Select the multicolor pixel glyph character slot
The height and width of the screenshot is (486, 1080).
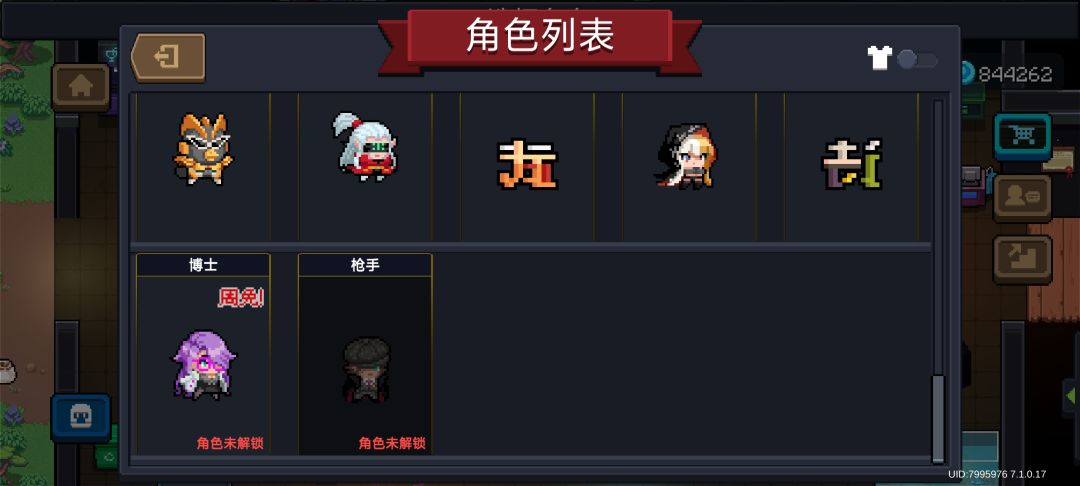pyautogui.click(x=851, y=165)
